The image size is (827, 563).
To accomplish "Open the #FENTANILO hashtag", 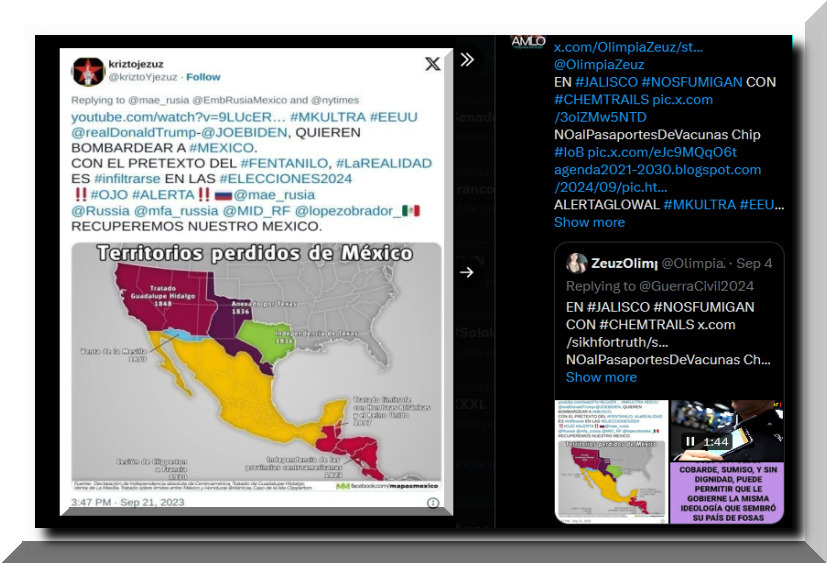I will (284, 164).
